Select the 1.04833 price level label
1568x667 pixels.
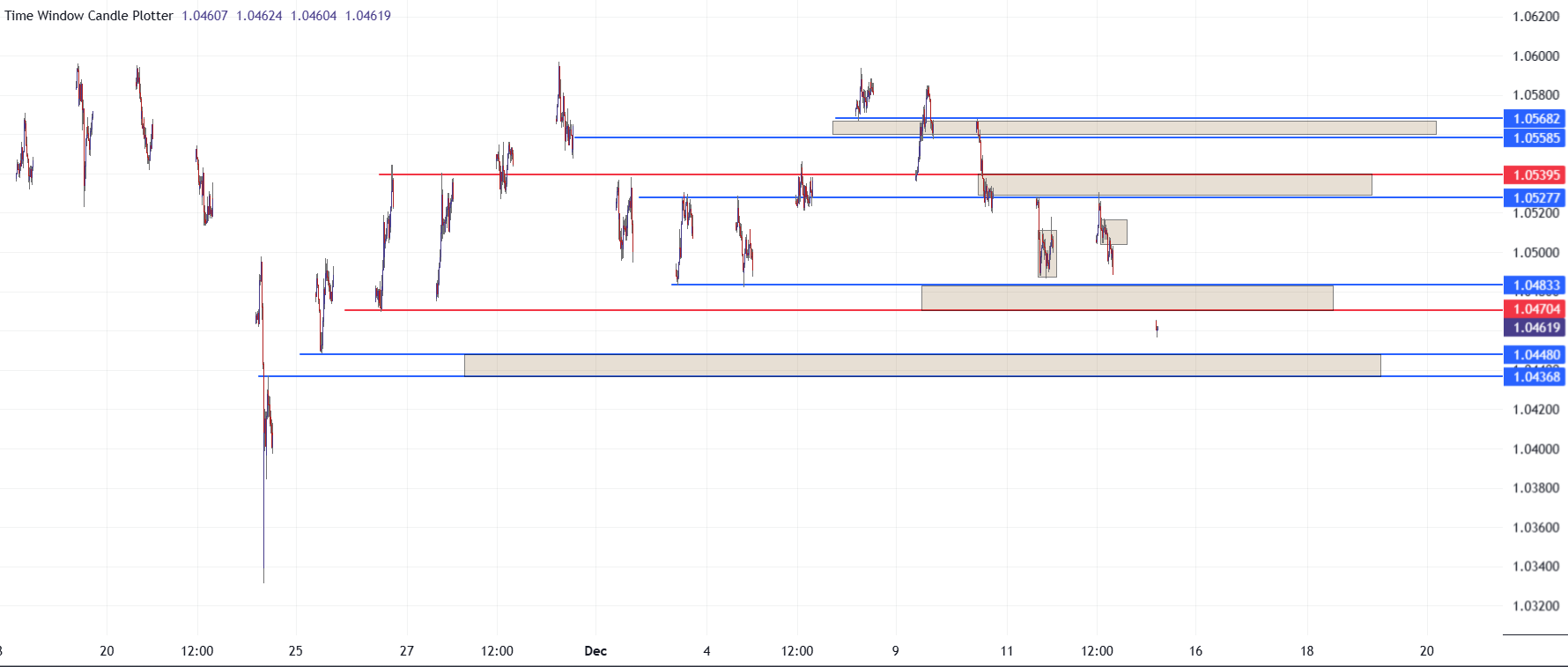tap(1535, 285)
